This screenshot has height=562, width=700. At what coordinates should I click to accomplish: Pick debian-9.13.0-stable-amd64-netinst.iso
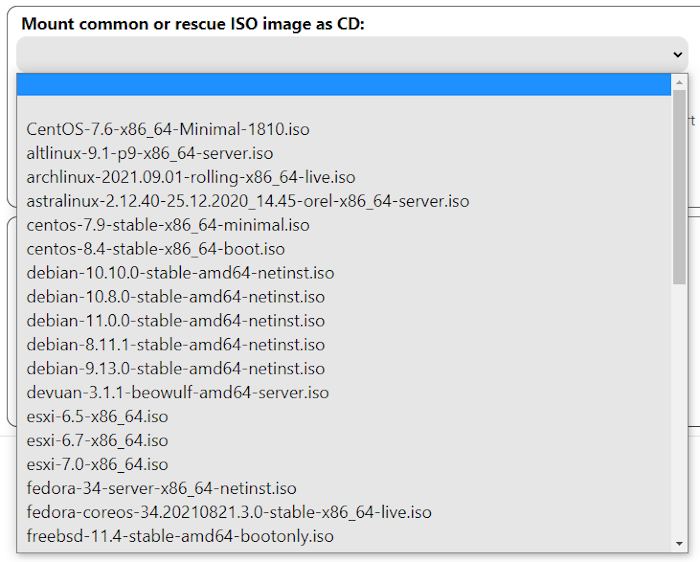(175, 369)
